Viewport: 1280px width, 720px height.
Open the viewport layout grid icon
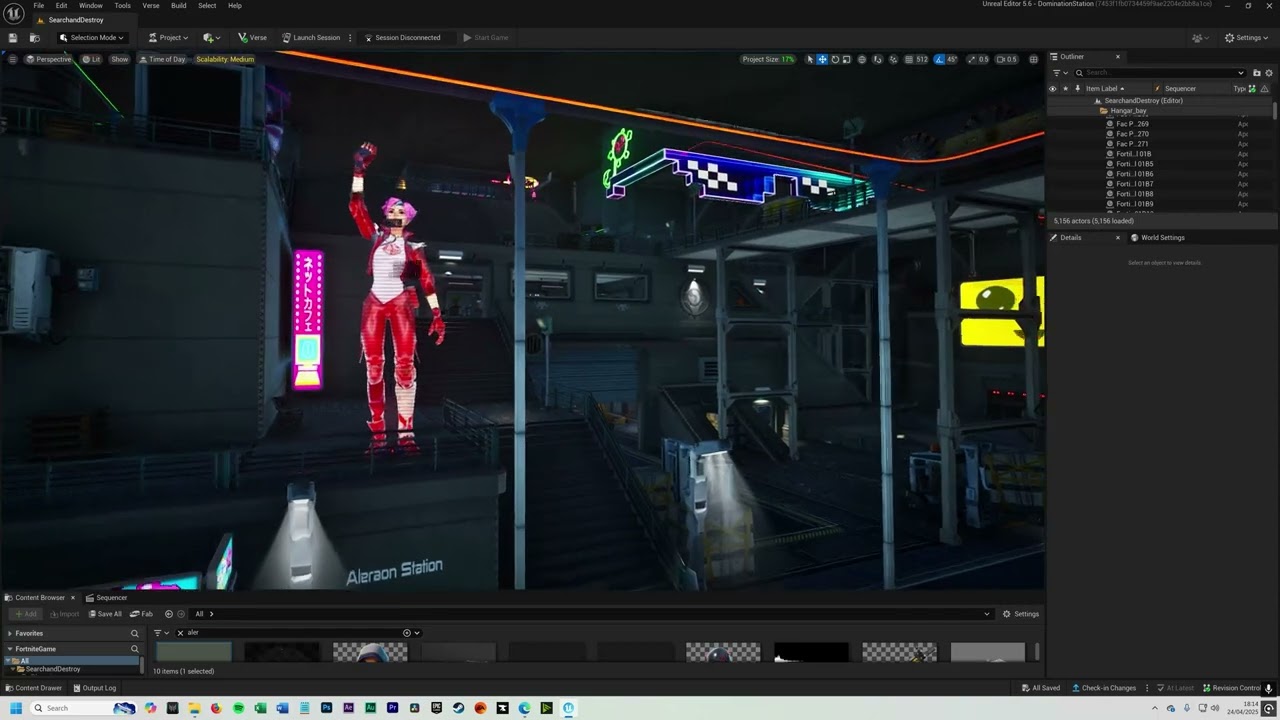[x=1034, y=59]
